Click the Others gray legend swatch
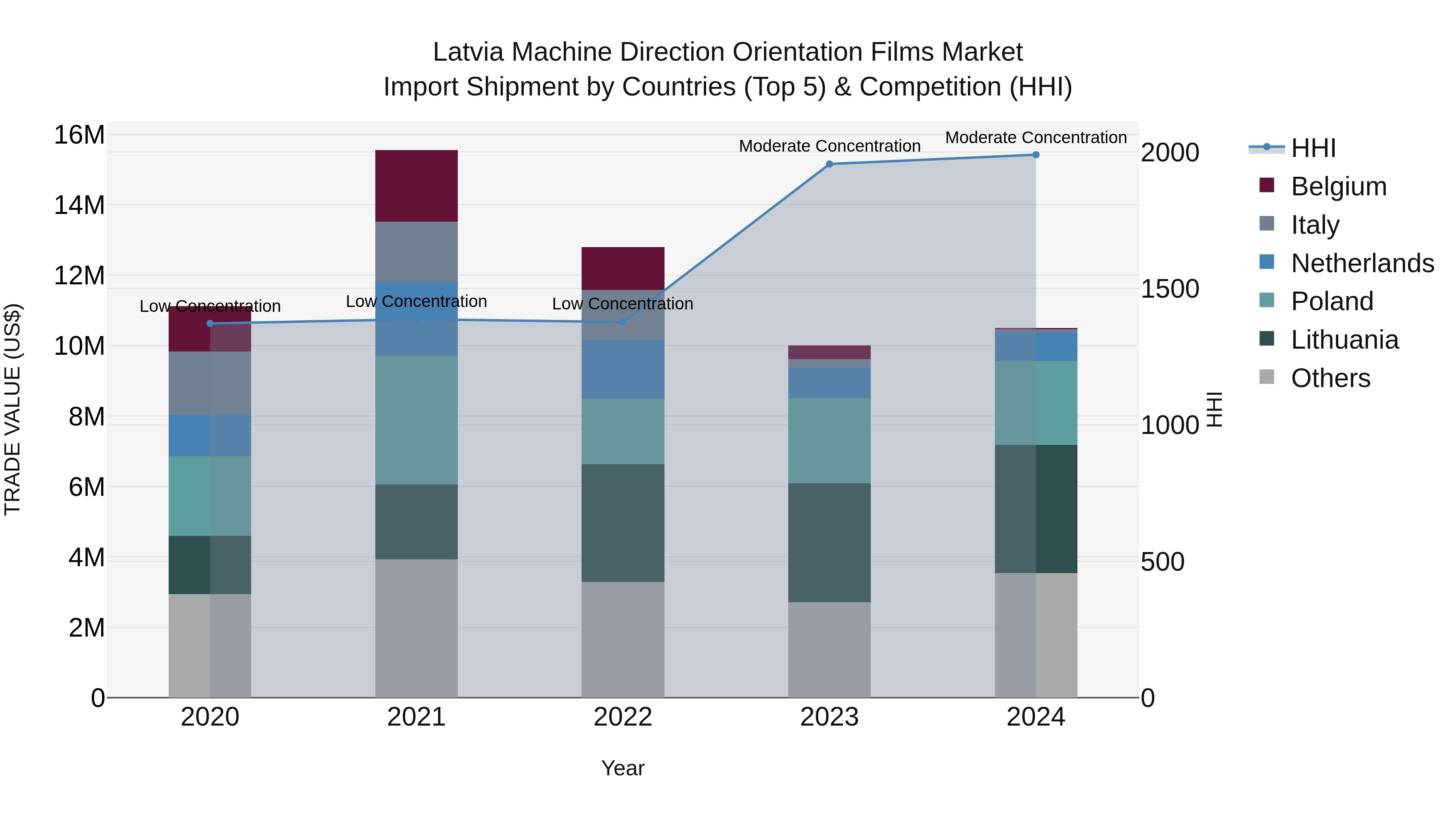Image resolution: width=1456 pixels, height=819 pixels. pos(1267,377)
